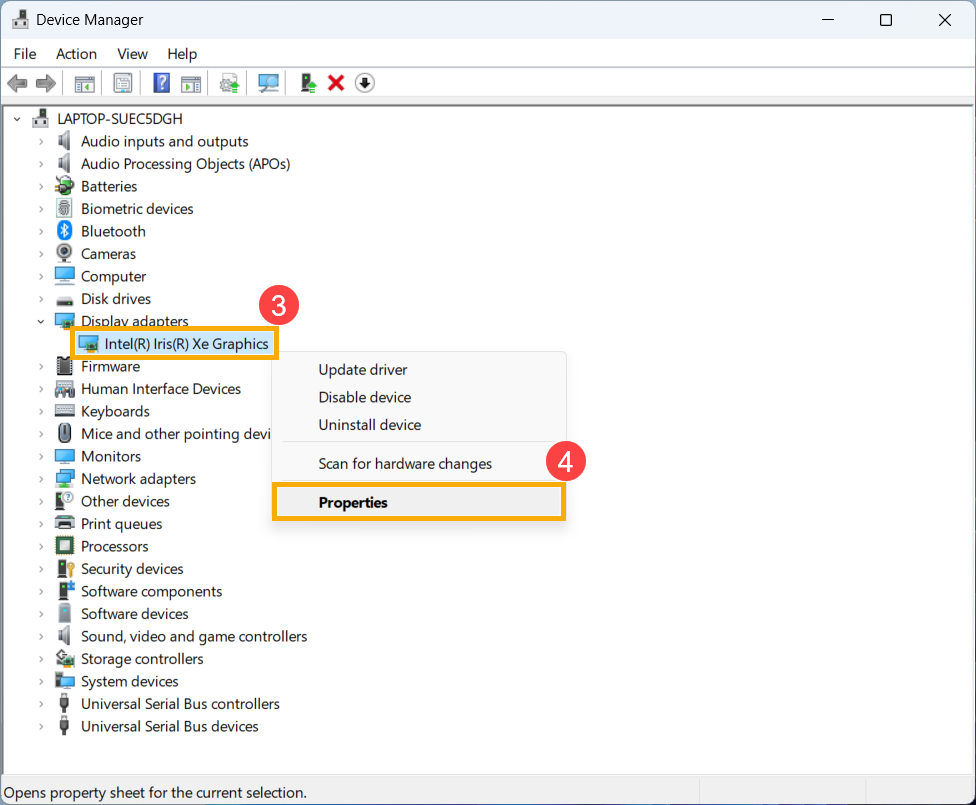This screenshot has width=976, height=805.
Task: Expand the Disk drives chevron
Action: click(x=41, y=299)
